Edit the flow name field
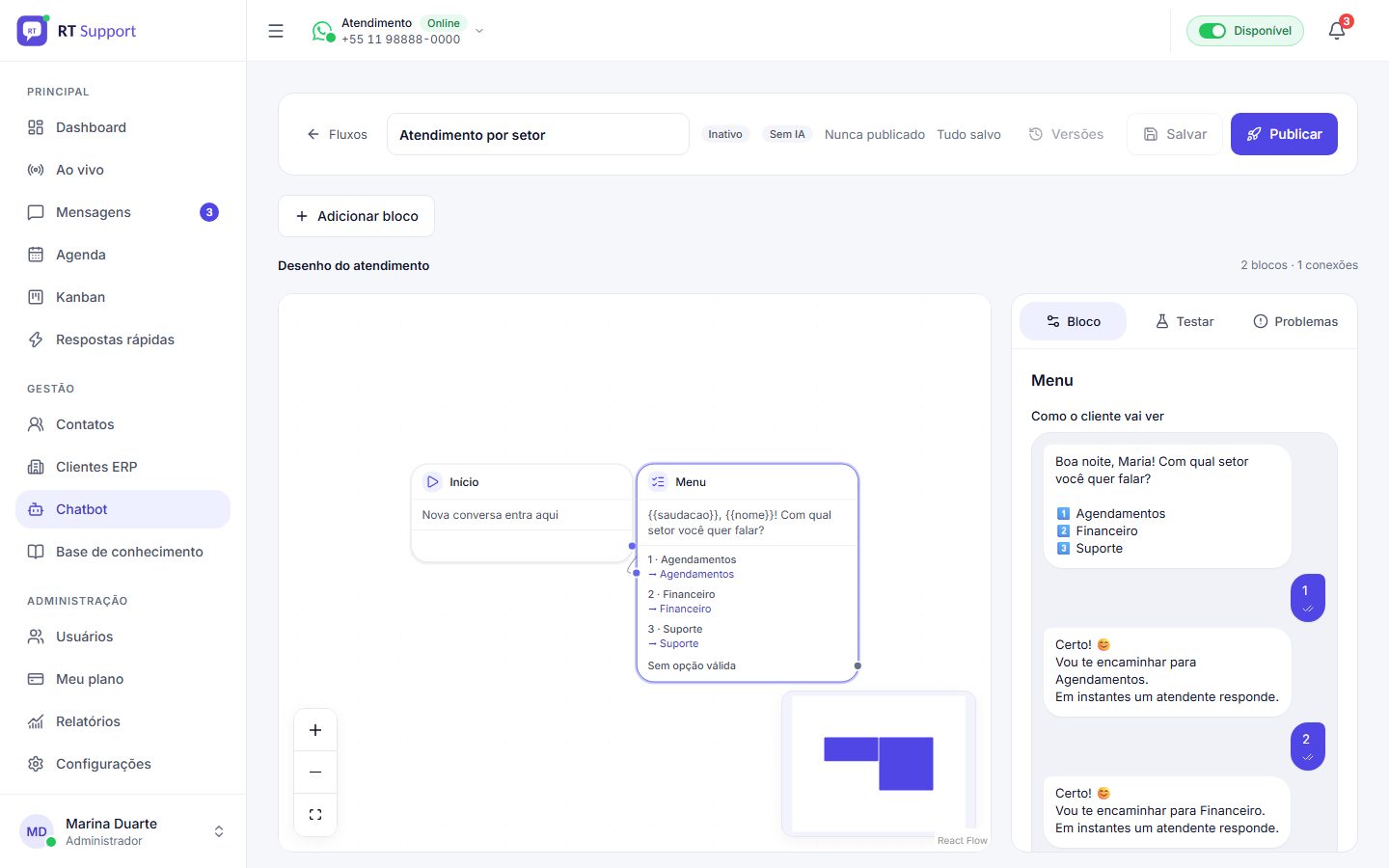 [538, 134]
